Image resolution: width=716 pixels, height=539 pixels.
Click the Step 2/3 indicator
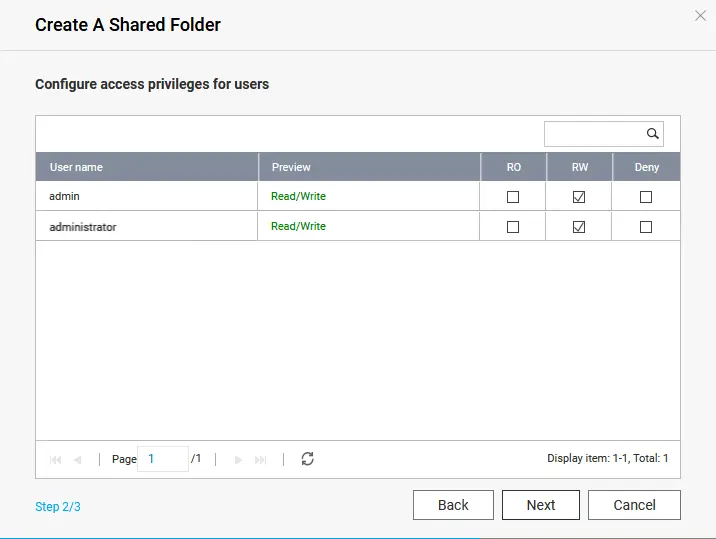pyautogui.click(x=58, y=507)
